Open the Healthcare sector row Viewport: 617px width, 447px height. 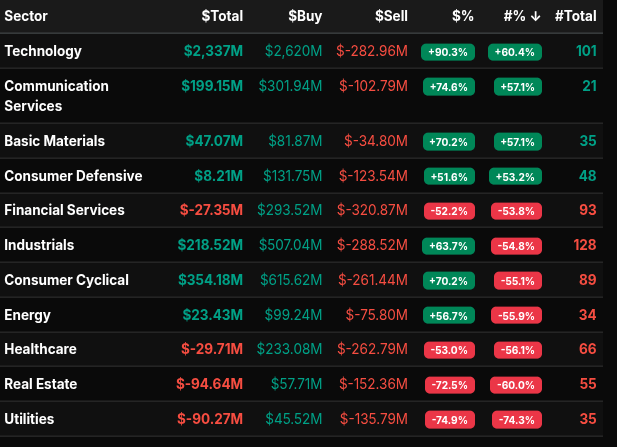[40, 349]
